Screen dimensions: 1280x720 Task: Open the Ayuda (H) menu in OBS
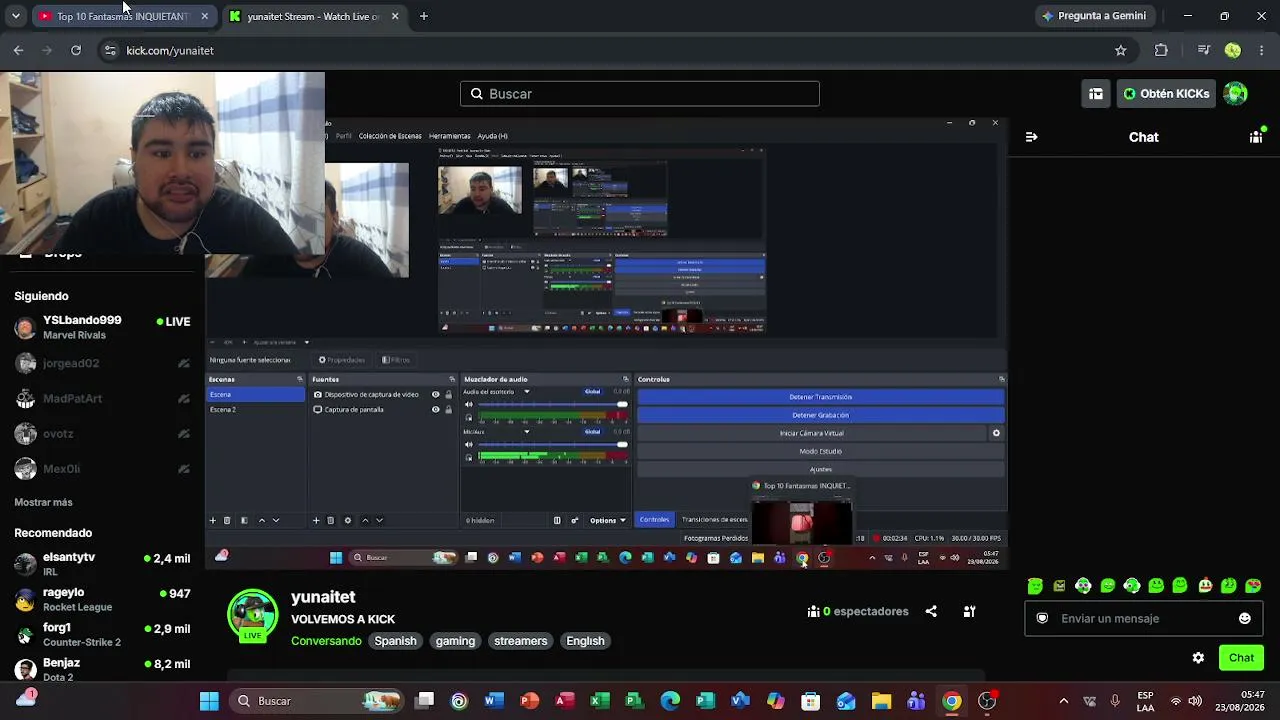tap(492, 136)
